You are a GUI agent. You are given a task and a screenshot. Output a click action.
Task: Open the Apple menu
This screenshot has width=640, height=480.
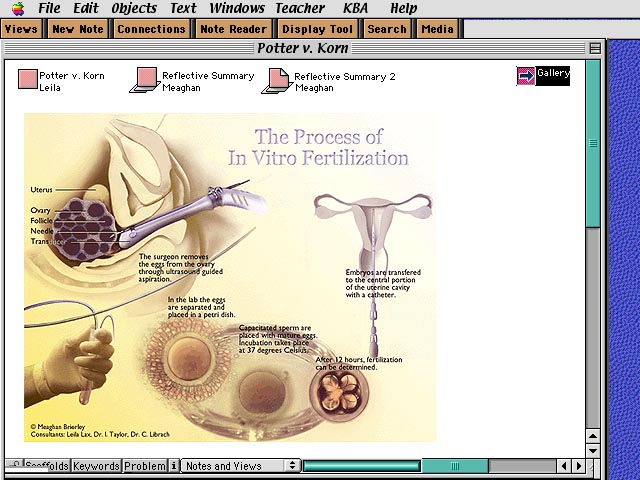click(x=18, y=8)
